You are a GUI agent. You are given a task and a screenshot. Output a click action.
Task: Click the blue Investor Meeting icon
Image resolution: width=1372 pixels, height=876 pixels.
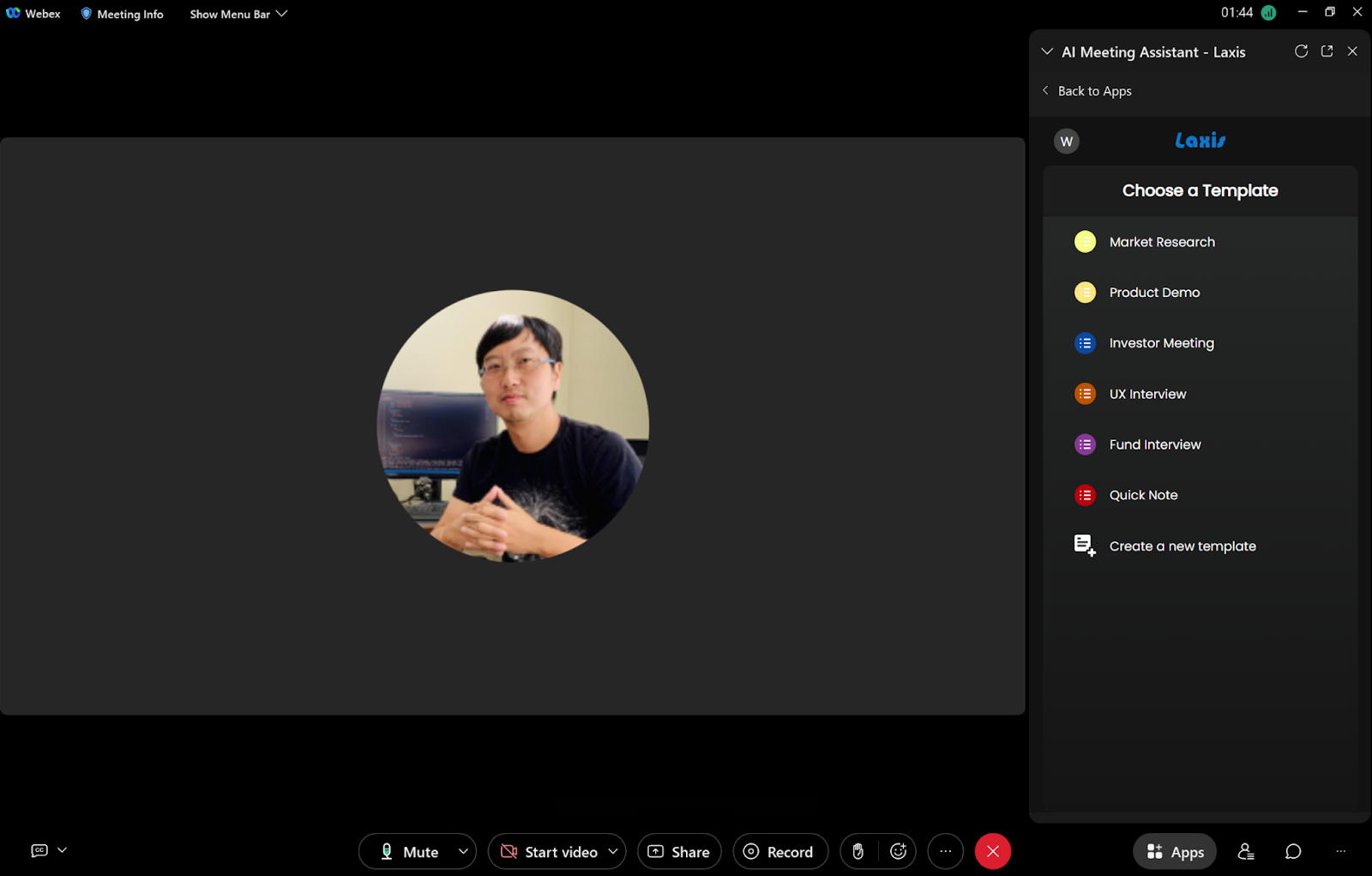point(1085,343)
